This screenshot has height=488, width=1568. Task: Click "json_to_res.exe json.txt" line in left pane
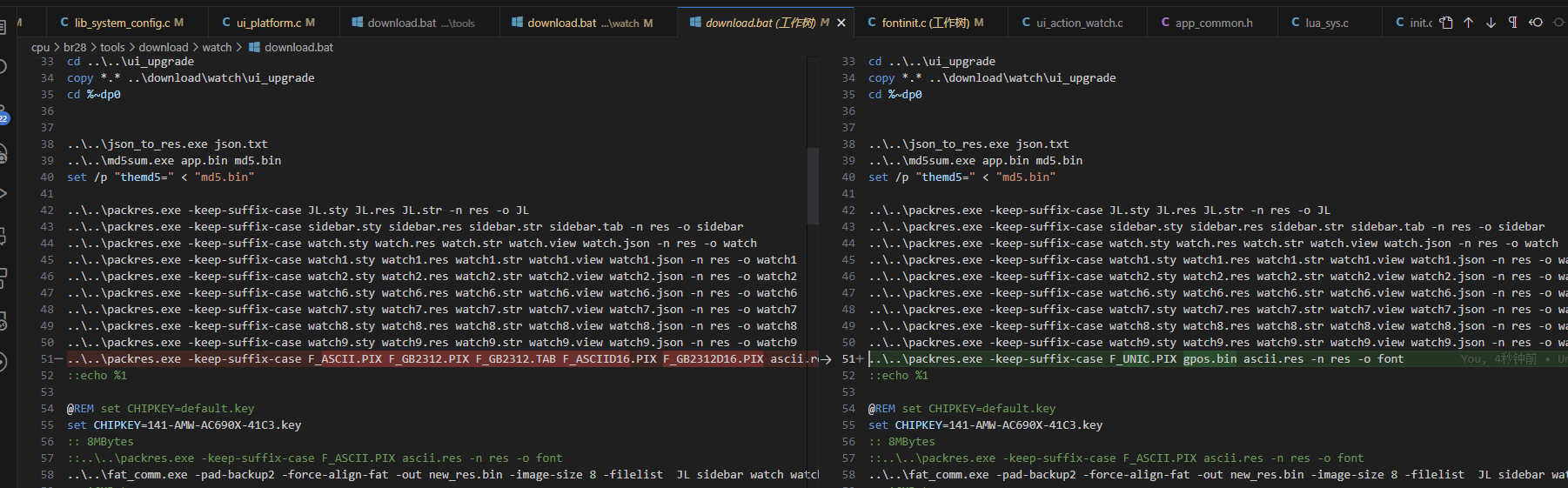(167, 144)
